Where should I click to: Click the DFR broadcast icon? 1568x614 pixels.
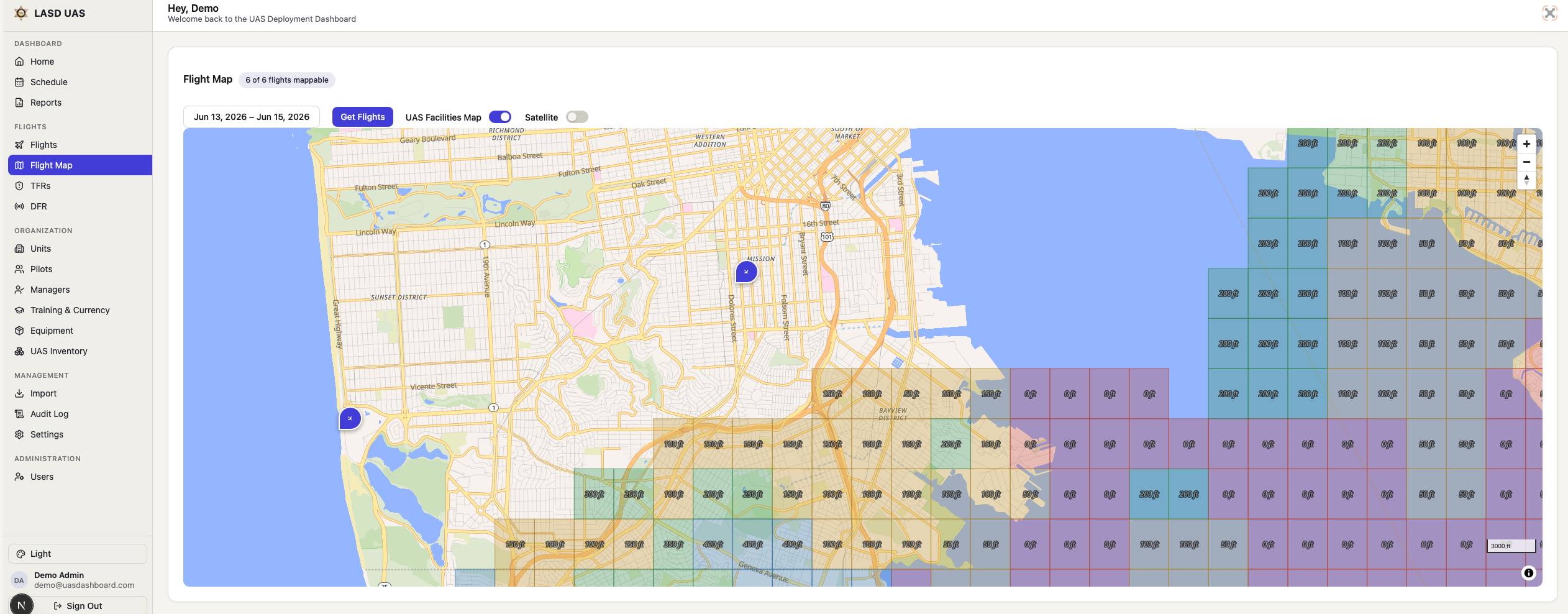[19, 206]
